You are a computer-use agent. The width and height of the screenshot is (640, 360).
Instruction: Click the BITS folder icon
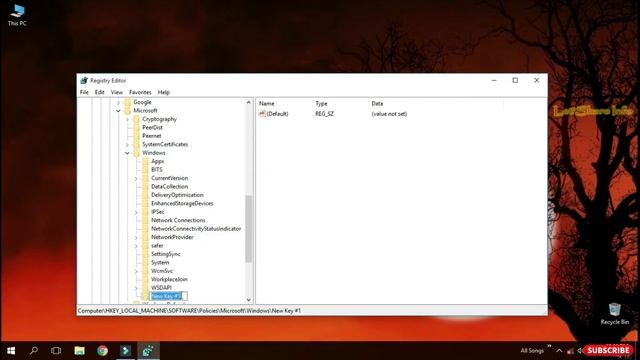click(x=145, y=170)
